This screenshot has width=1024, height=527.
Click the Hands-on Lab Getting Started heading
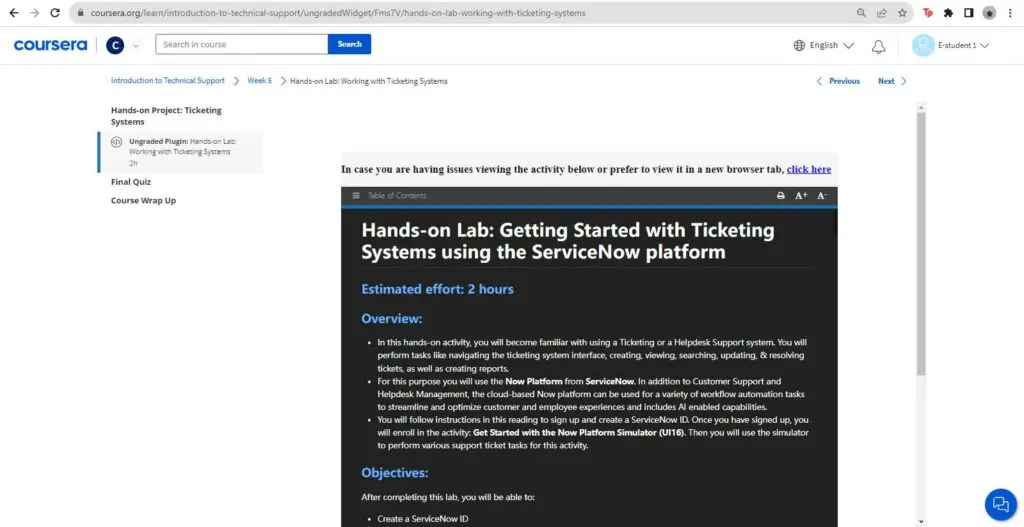[568, 241]
